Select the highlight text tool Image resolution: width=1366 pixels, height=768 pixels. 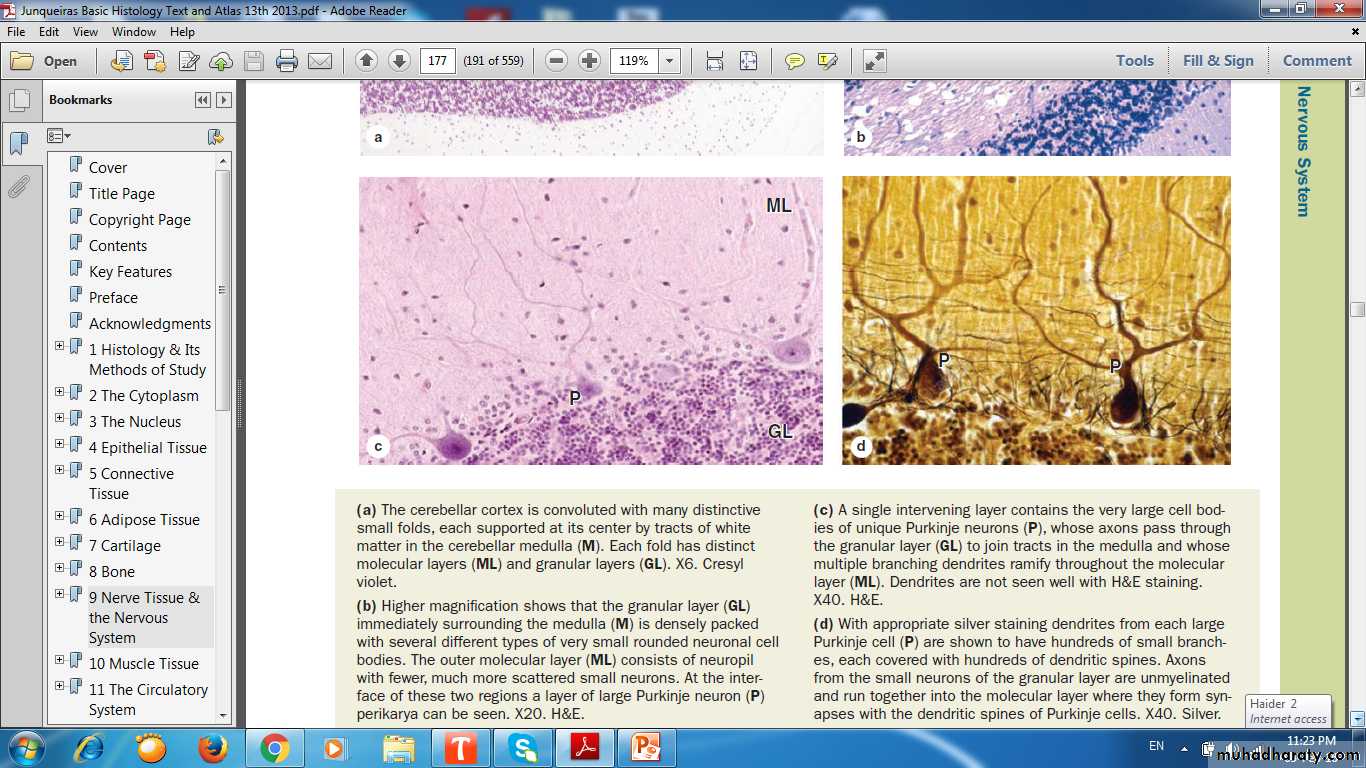tap(827, 61)
